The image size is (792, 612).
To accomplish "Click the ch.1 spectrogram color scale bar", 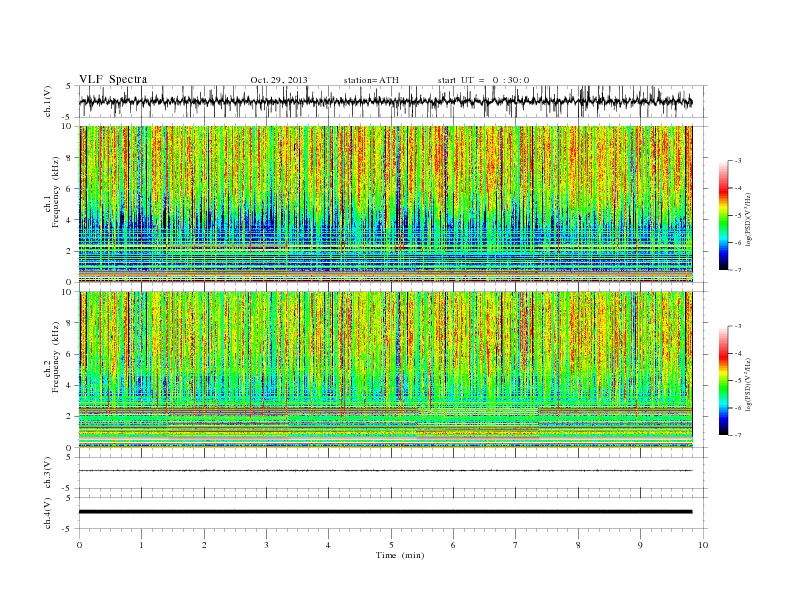I will [723, 216].
